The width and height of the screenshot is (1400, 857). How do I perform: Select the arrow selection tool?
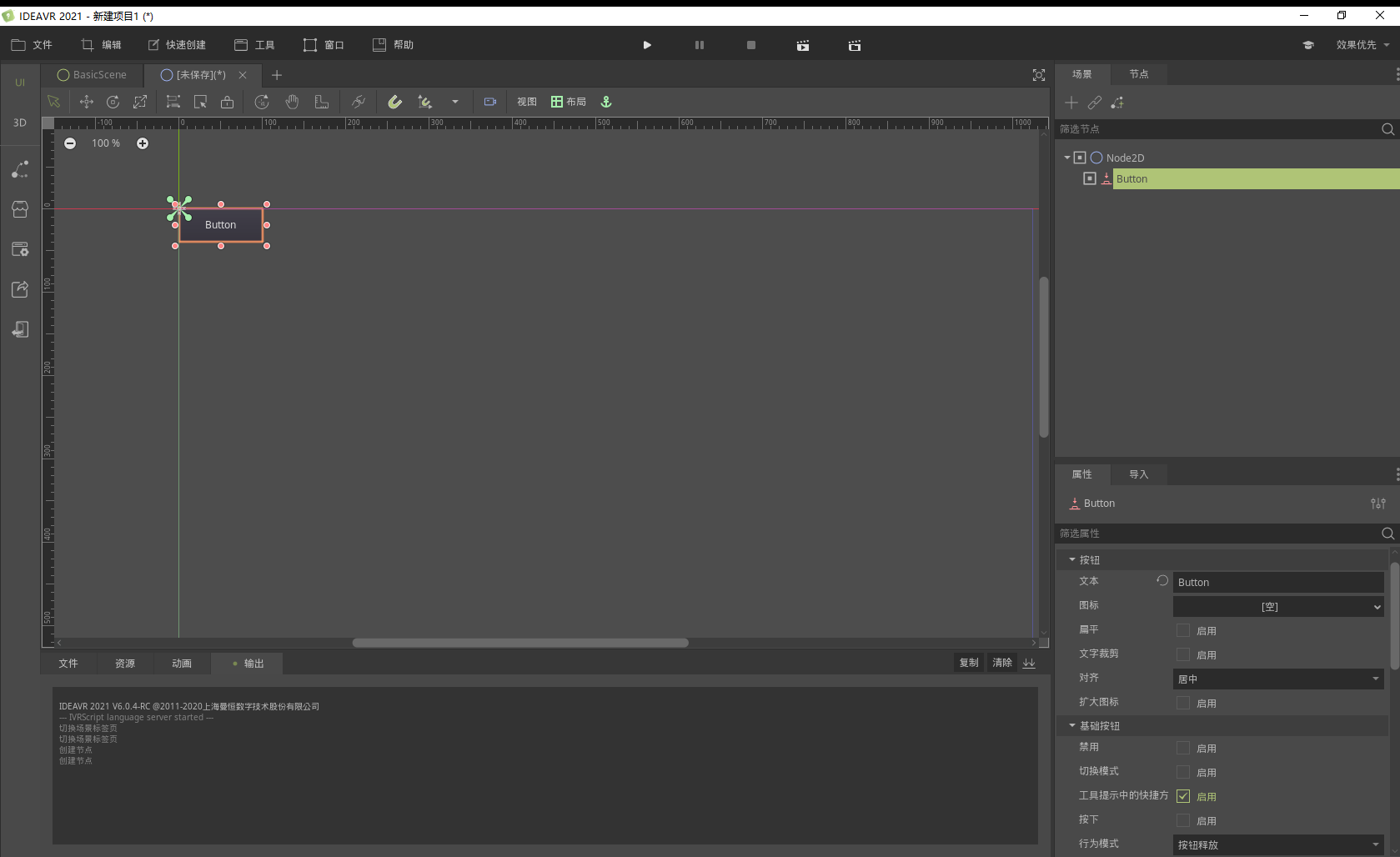coord(53,102)
